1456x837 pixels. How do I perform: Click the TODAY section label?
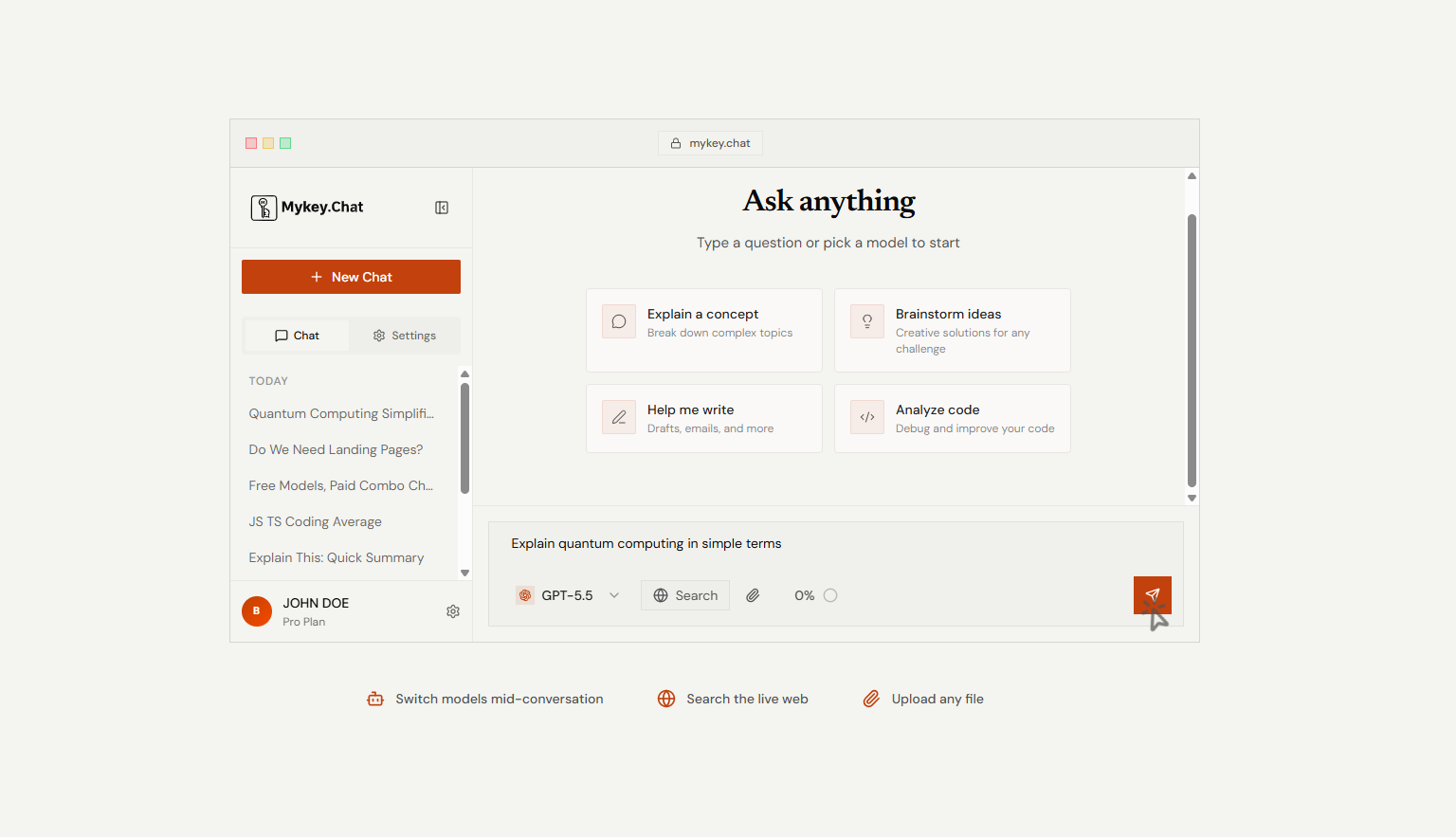268,381
